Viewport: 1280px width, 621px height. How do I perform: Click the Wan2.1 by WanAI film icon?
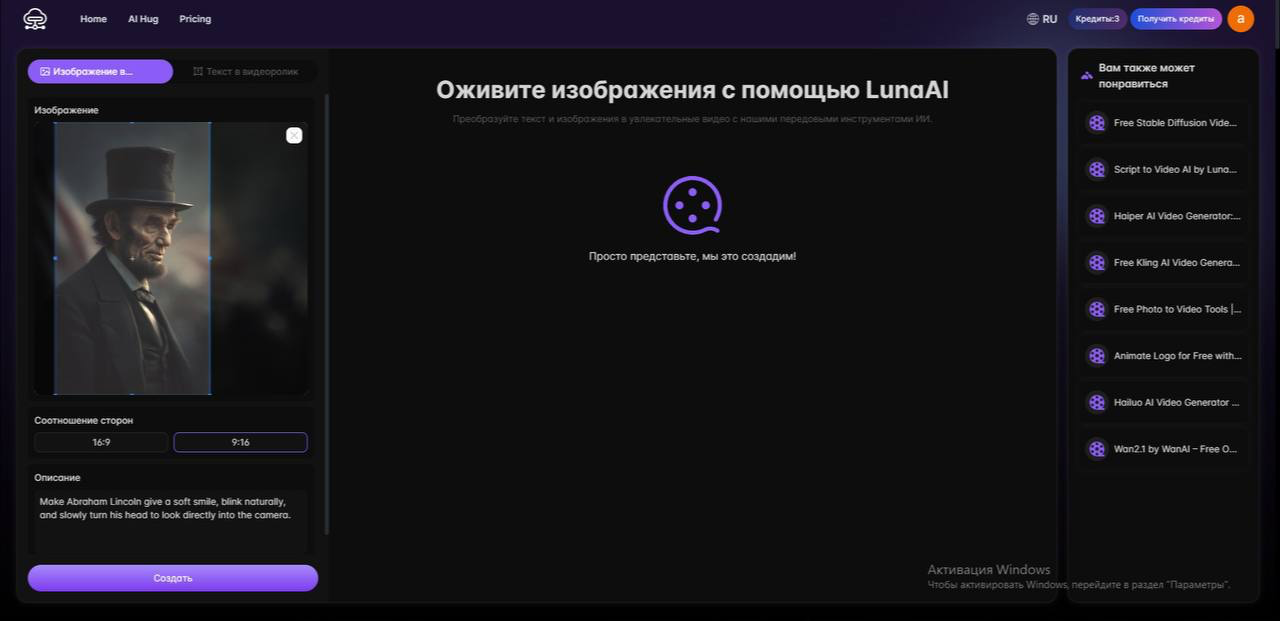(1097, 449)
